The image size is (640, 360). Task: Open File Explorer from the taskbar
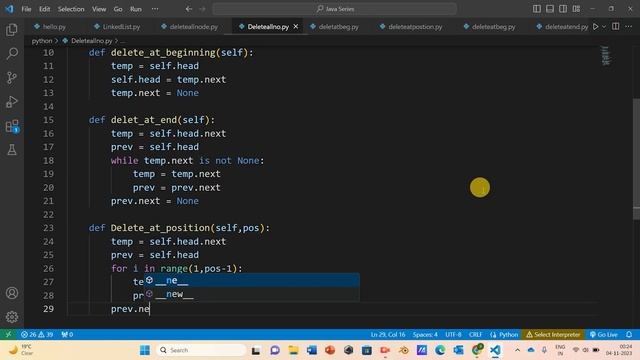point(293,350)
